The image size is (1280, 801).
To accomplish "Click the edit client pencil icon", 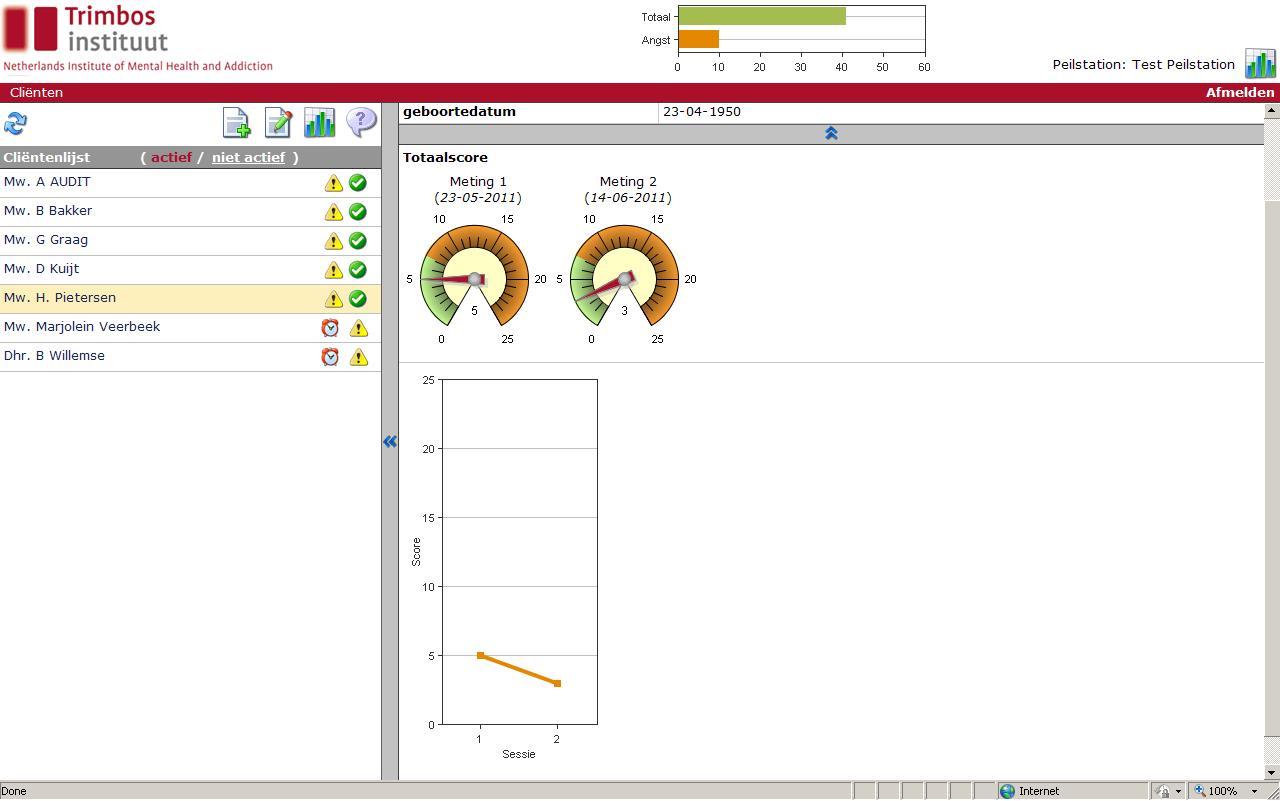I will tap(278, 123).
